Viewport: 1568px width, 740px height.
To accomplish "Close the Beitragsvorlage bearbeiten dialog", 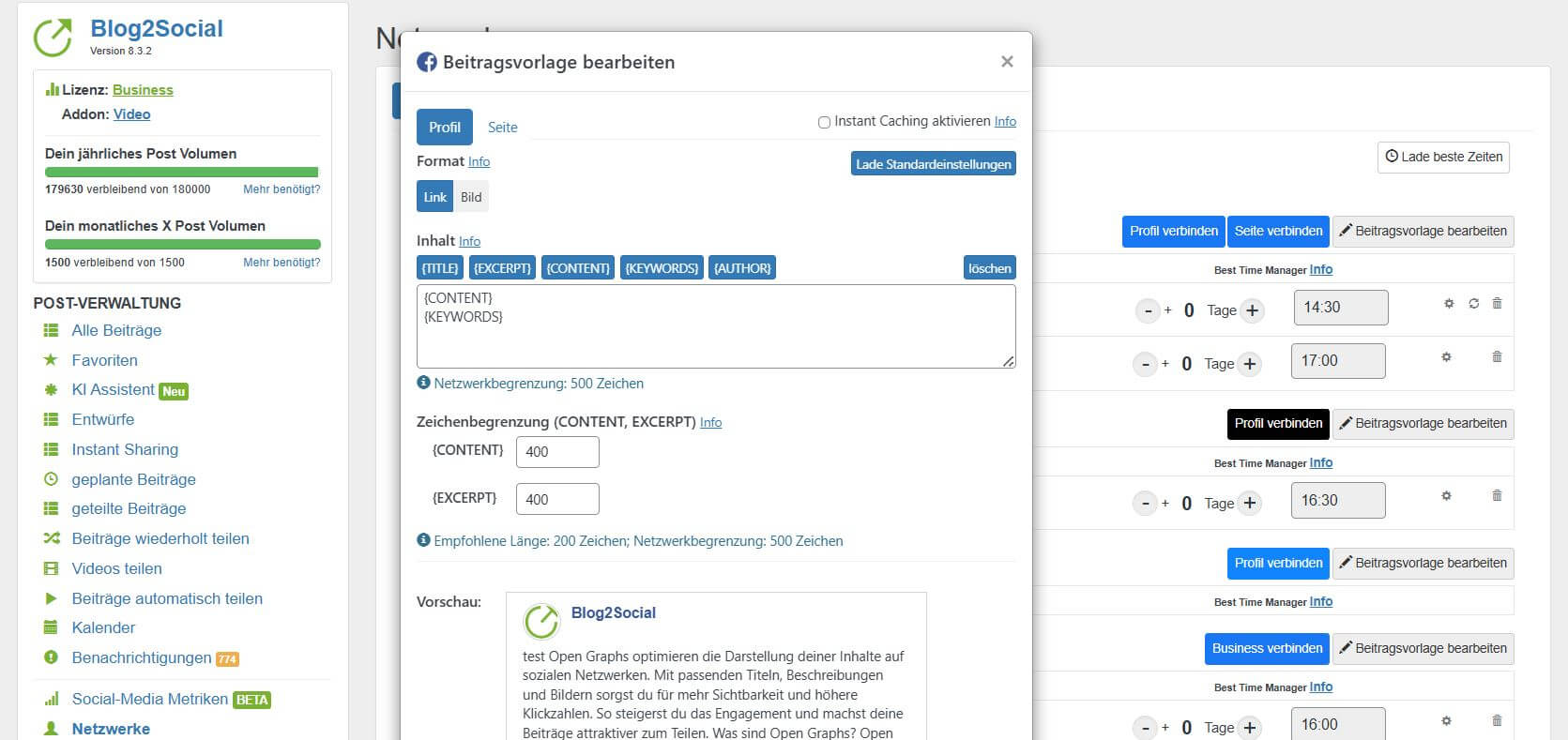I will 1007,62.
